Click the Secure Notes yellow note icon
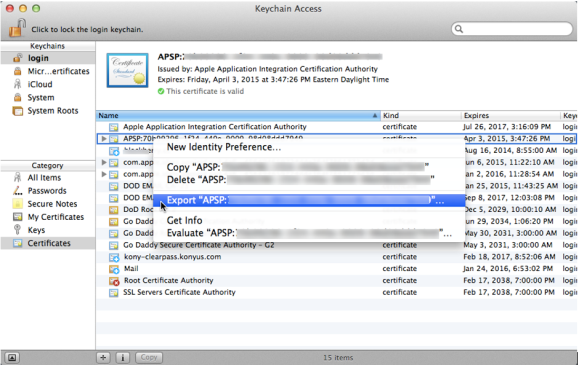Viewport: 579px width, 365px height. click(17, 204)
